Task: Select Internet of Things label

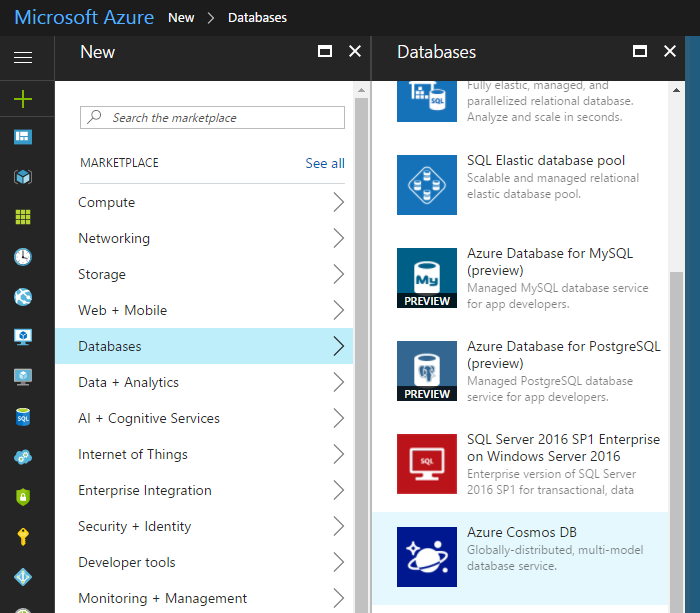Action: click(x=133, y=454)
